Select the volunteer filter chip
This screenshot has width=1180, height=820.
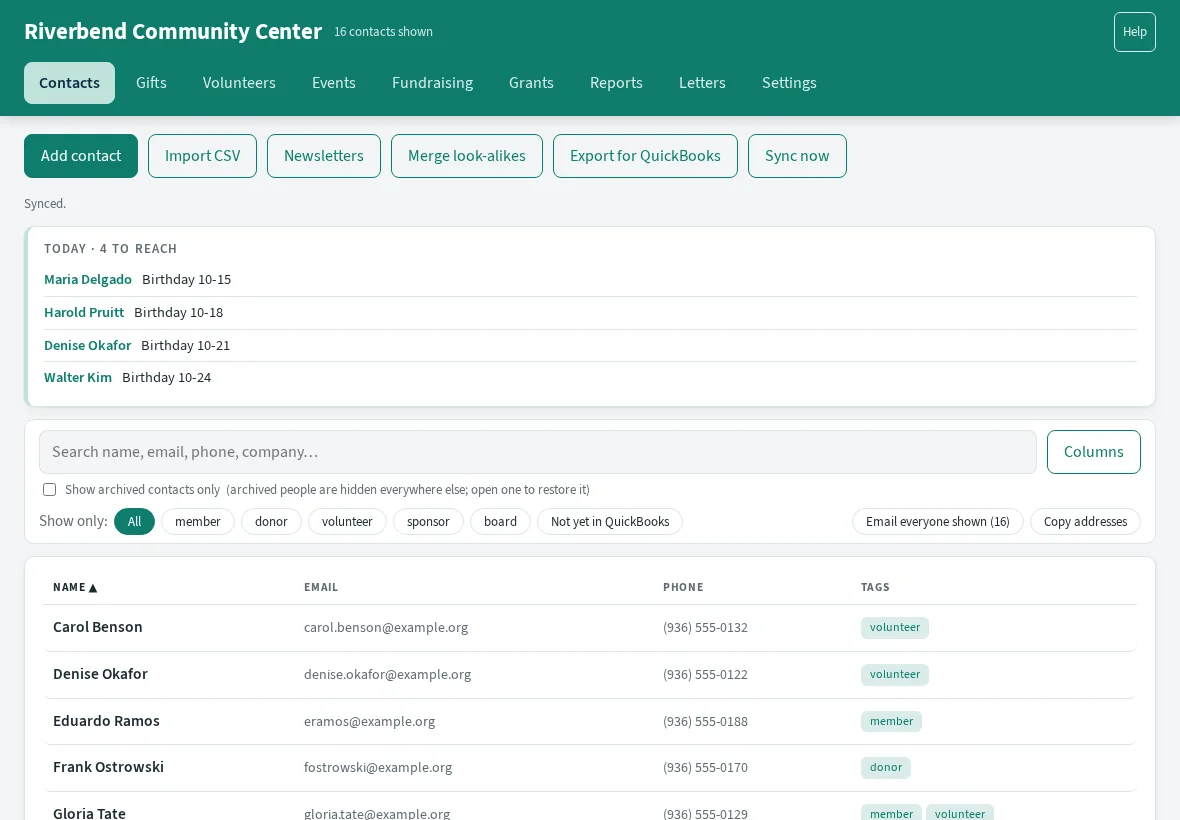[x=347, y=521]
